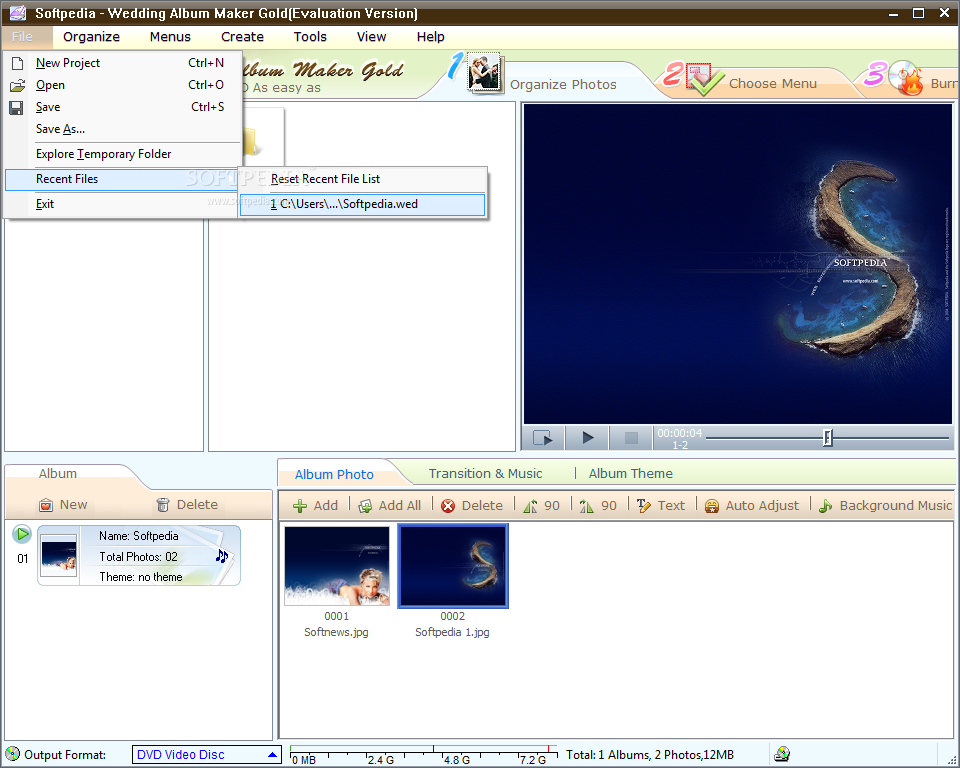Select the Softnews.jpg photo thumbnail
The width and height of the screenshot is (960, 768).
[337, 566]
